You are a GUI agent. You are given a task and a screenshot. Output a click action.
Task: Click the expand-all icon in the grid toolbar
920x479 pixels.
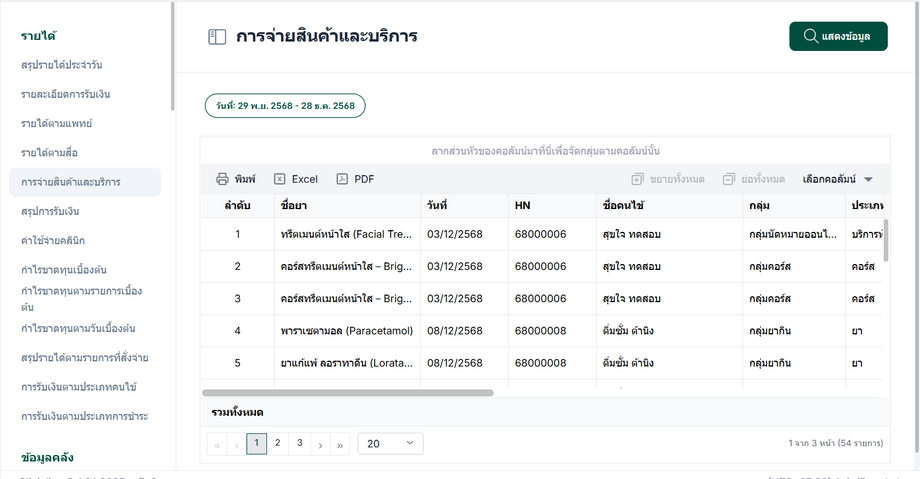(x=637, y=179)
